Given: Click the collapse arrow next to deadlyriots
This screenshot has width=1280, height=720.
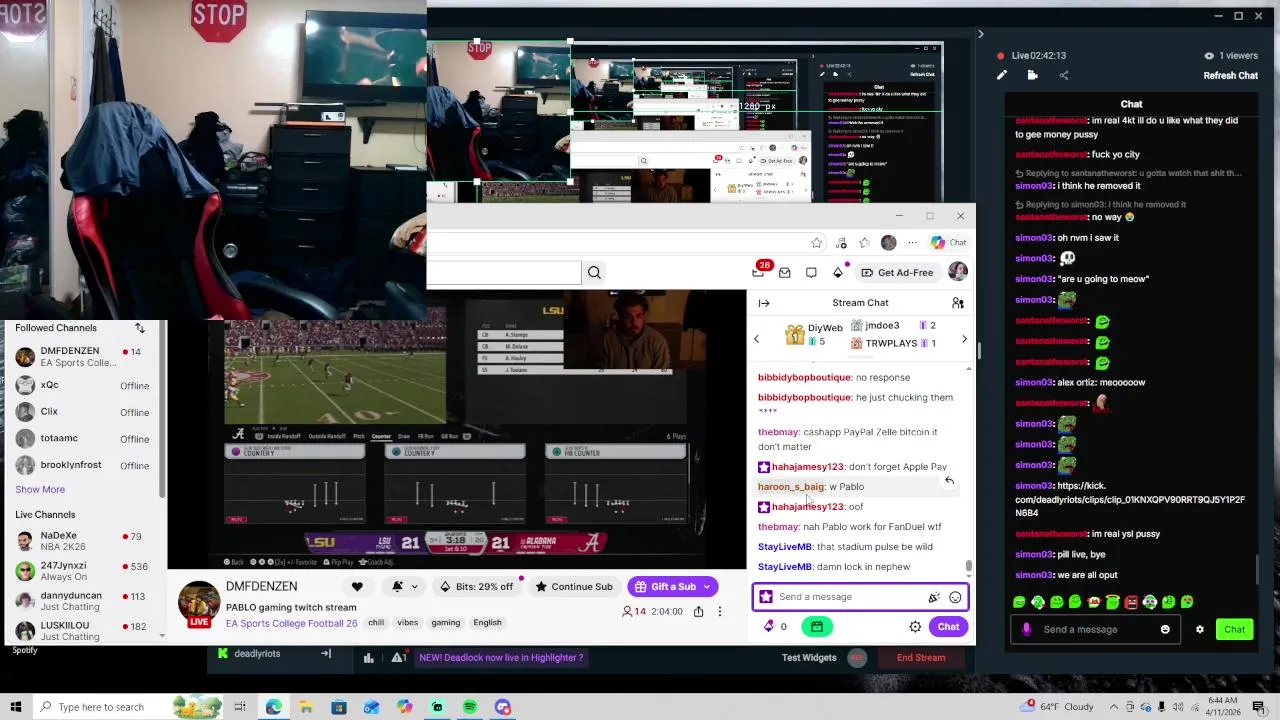Looking at the screenshot, I should [325, 654].
